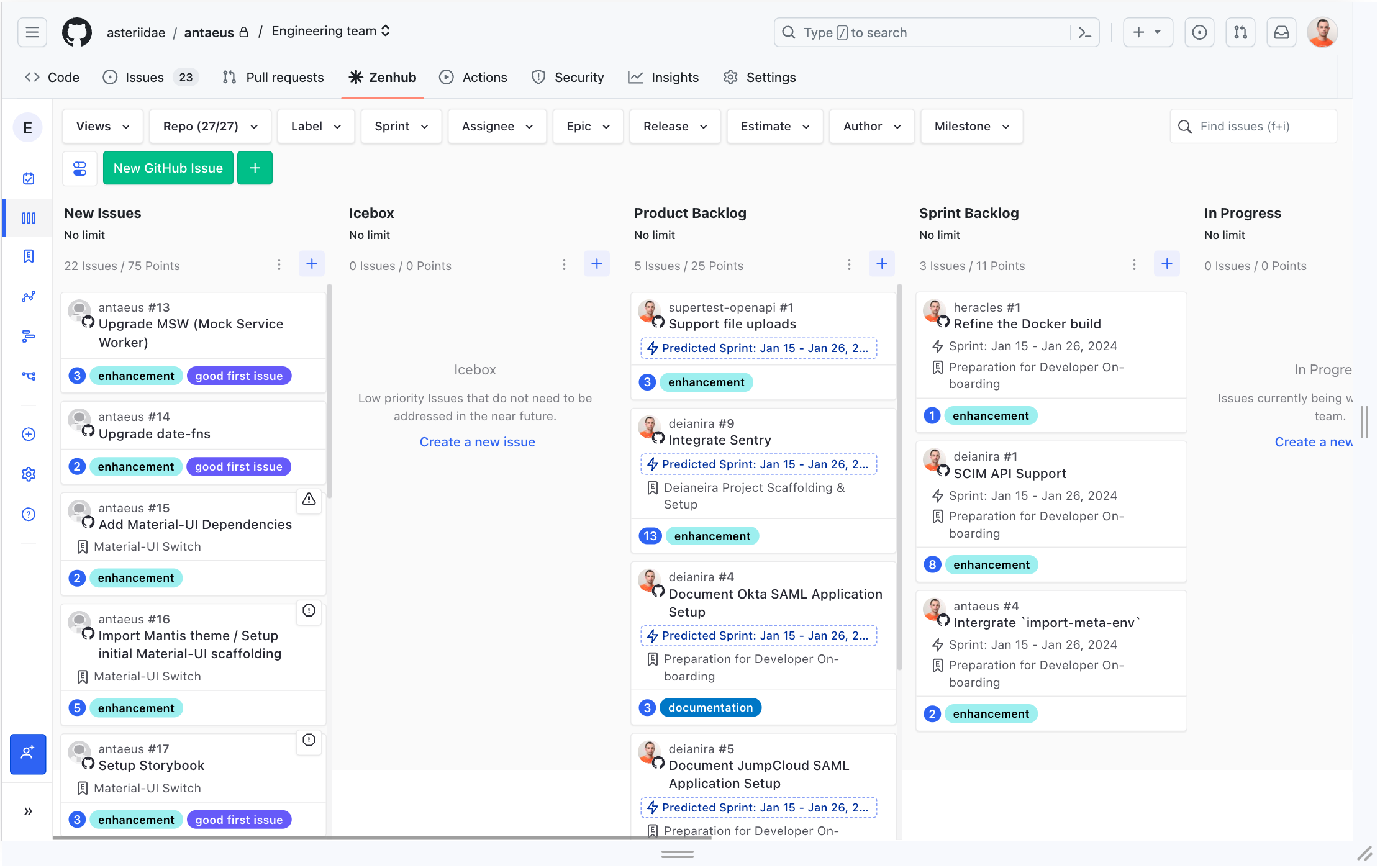This screenshot has height=868, width=1380.
Task: Go to the Issues tab
Action: tap(149, 78)
